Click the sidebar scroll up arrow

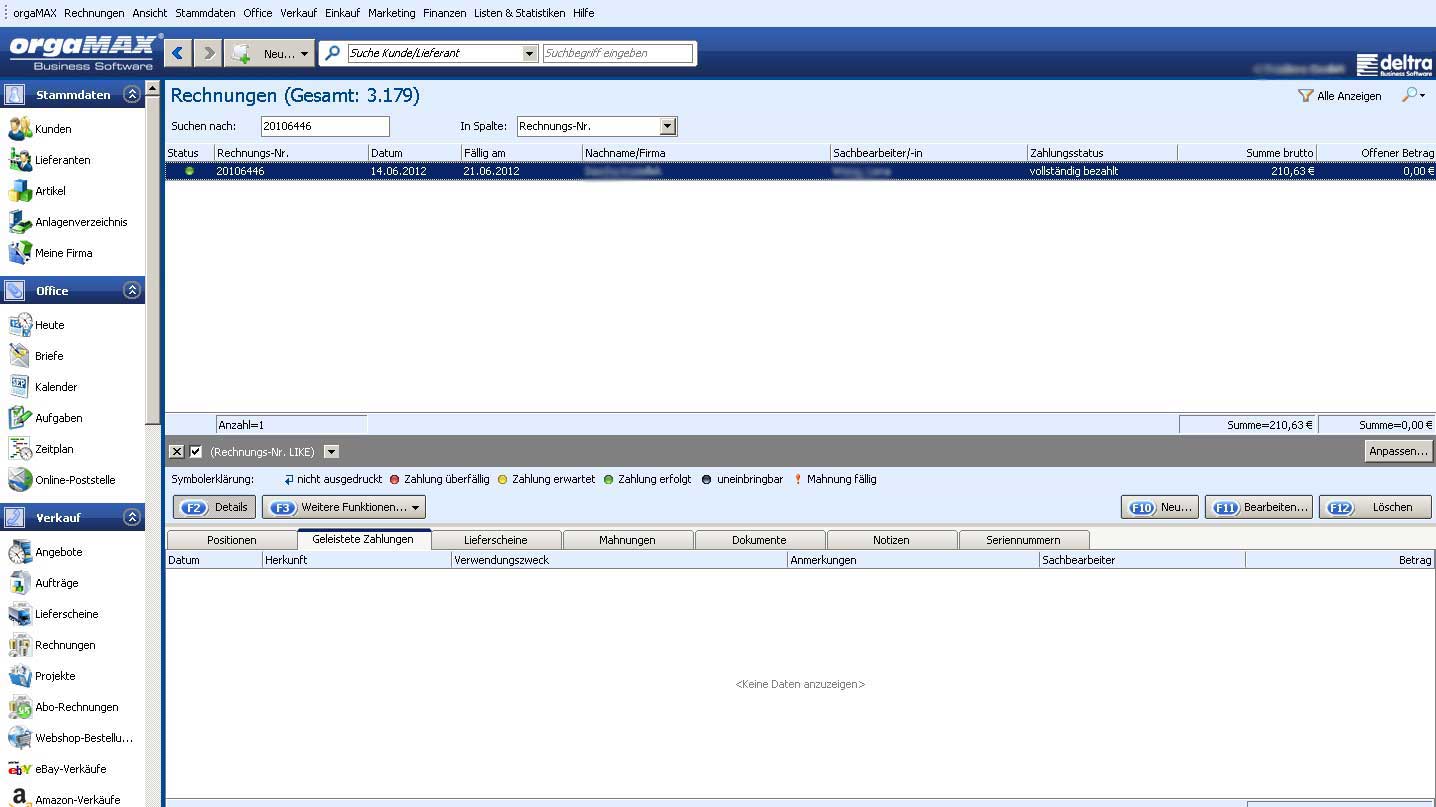pyautogui.click(x=153, y=88)
